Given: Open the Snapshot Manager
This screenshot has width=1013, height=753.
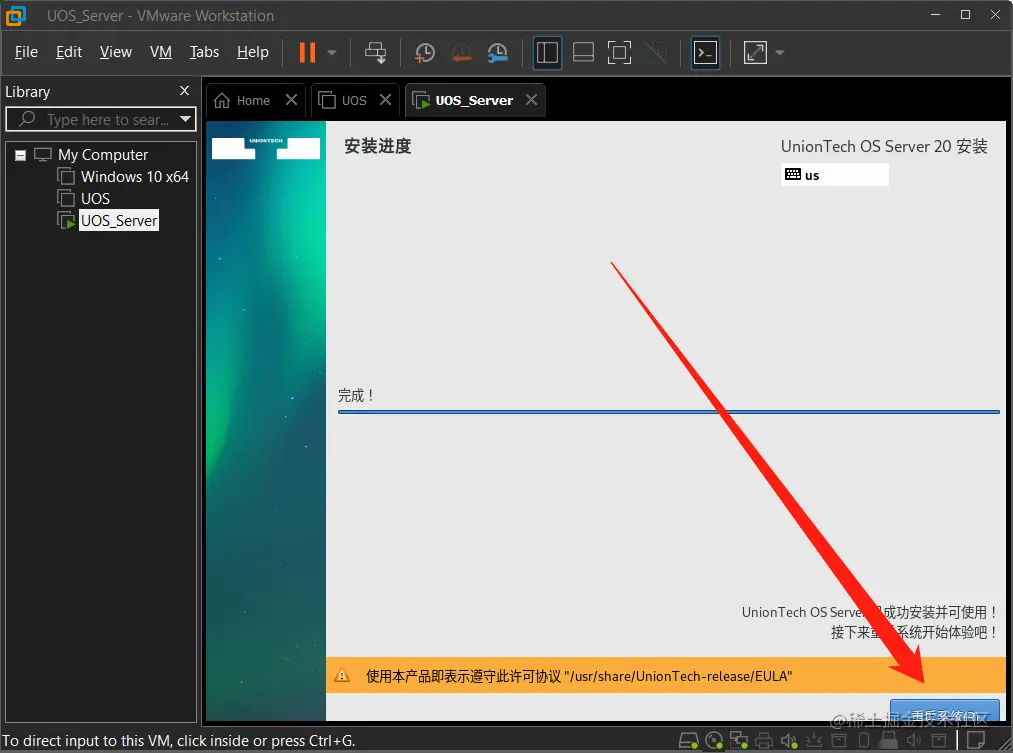Looking at the screenshot, I should coord(498,53).
